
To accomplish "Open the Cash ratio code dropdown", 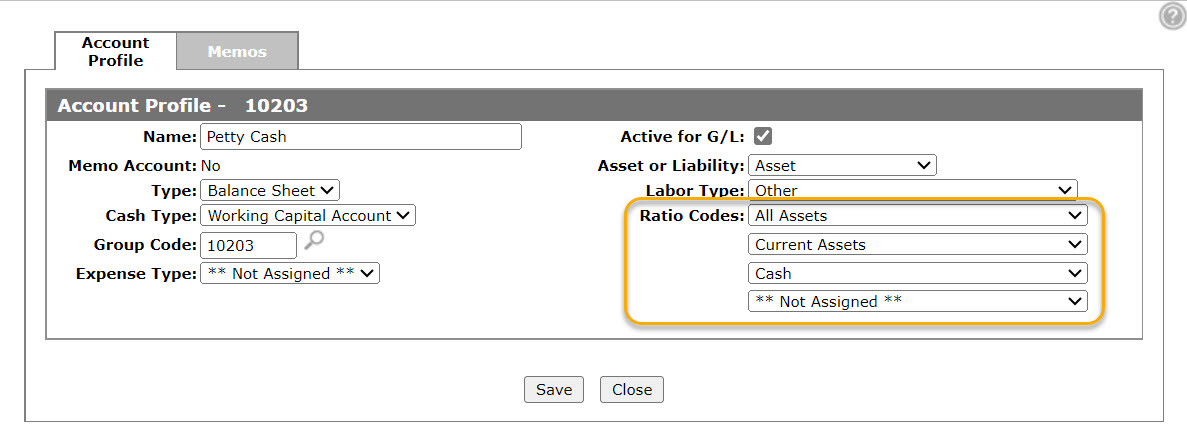I will pyautogui.click(x=918, y=273).
